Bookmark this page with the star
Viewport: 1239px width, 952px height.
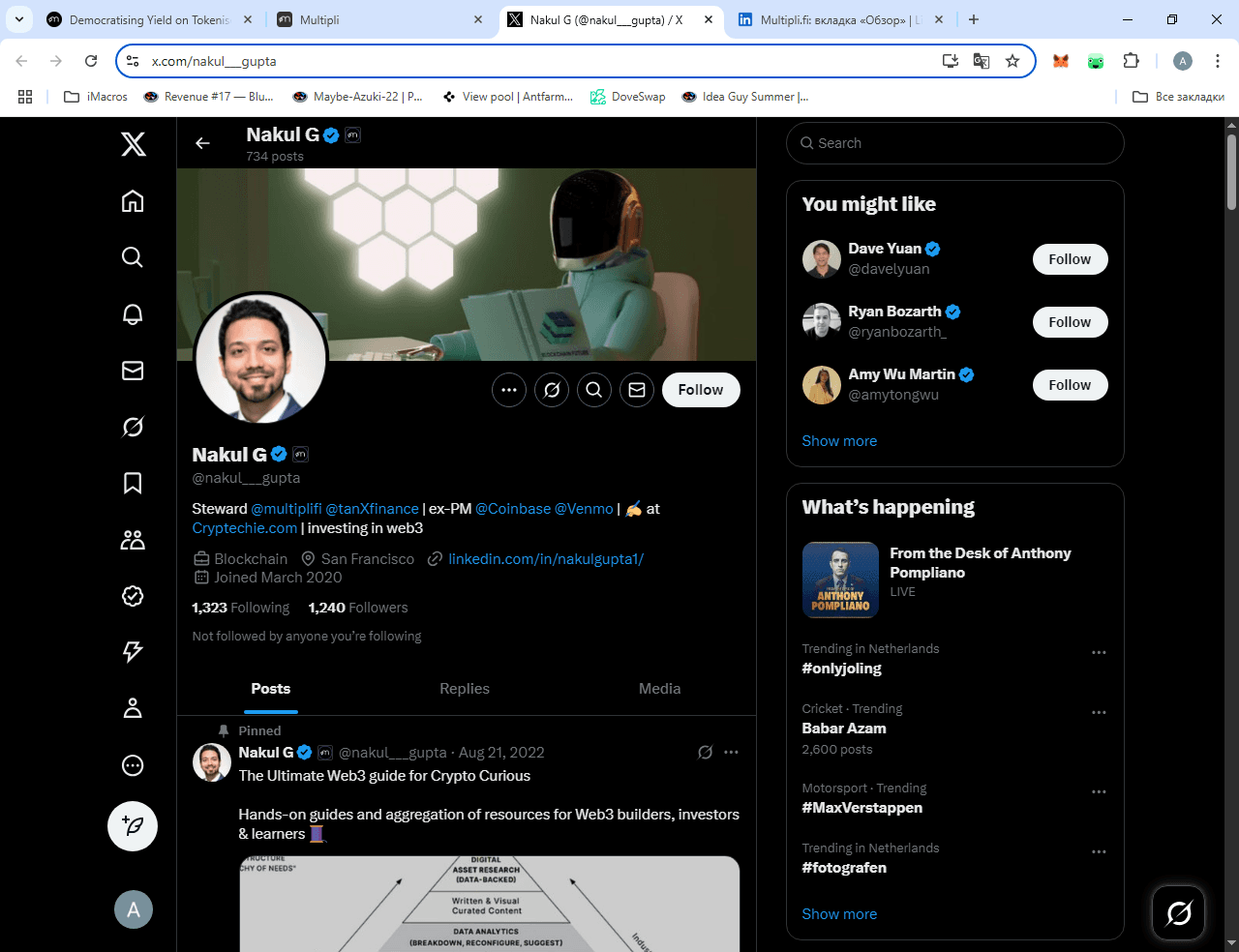tap(1012, 61)
